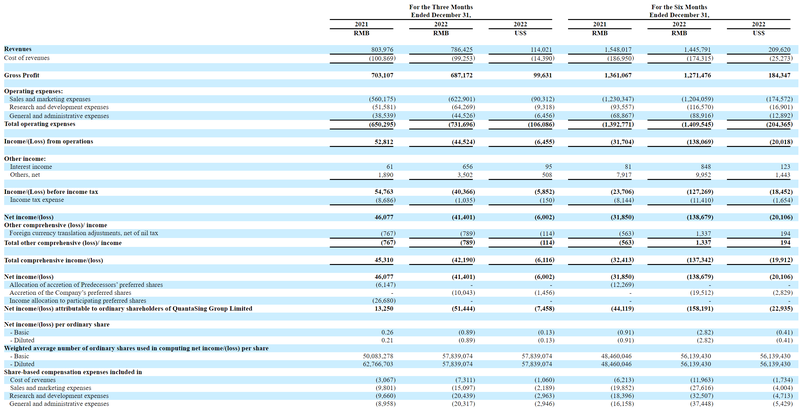Select the 'Others, net' row label
The image size is (800, 410).
25,175
